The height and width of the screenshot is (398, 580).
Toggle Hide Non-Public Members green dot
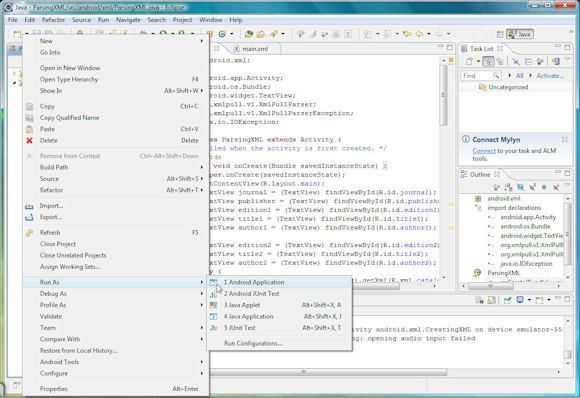pos(544,188)
